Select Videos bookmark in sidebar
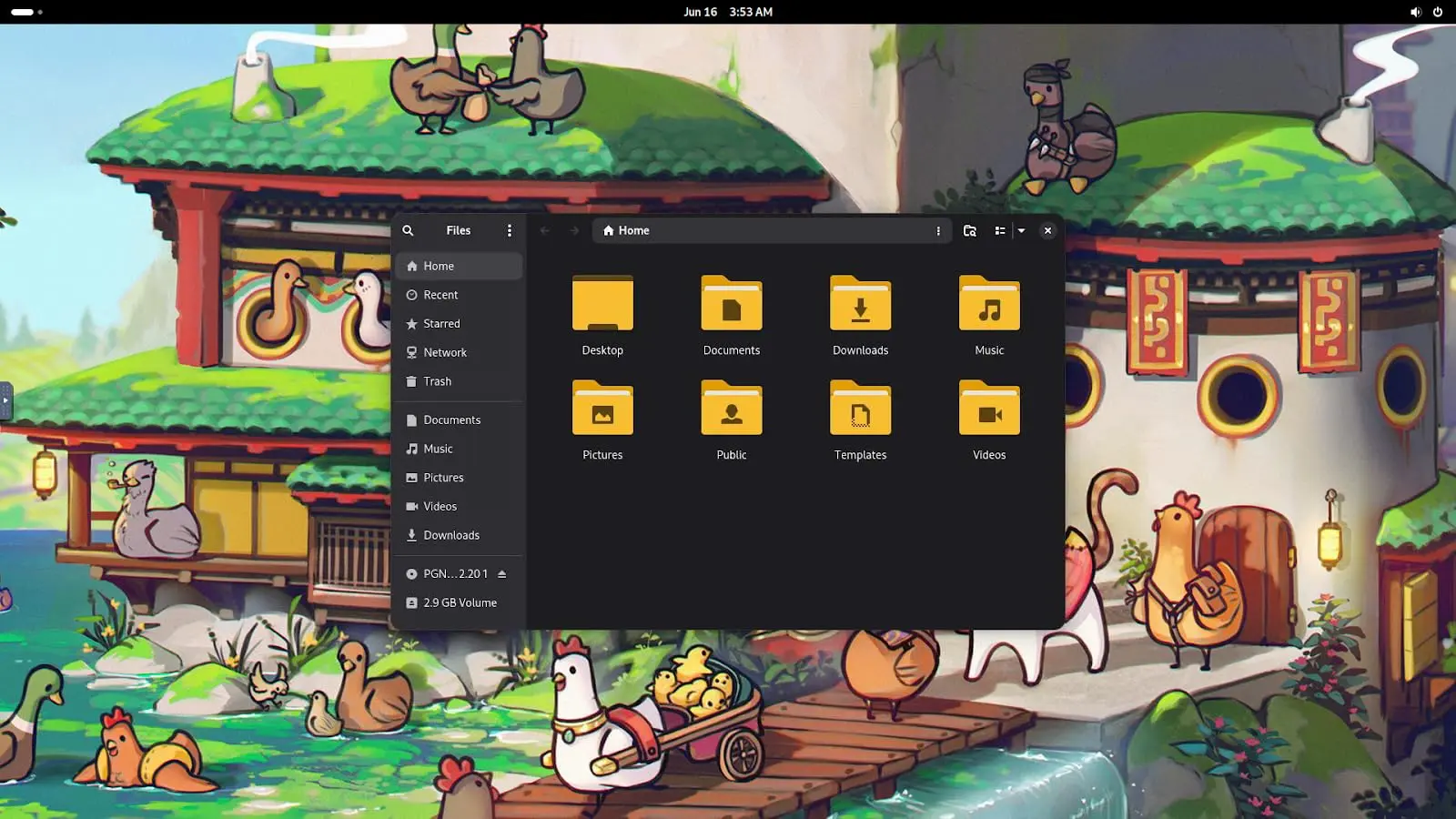This screenshot has width=1456, height=819. click(x=459, y=507)
